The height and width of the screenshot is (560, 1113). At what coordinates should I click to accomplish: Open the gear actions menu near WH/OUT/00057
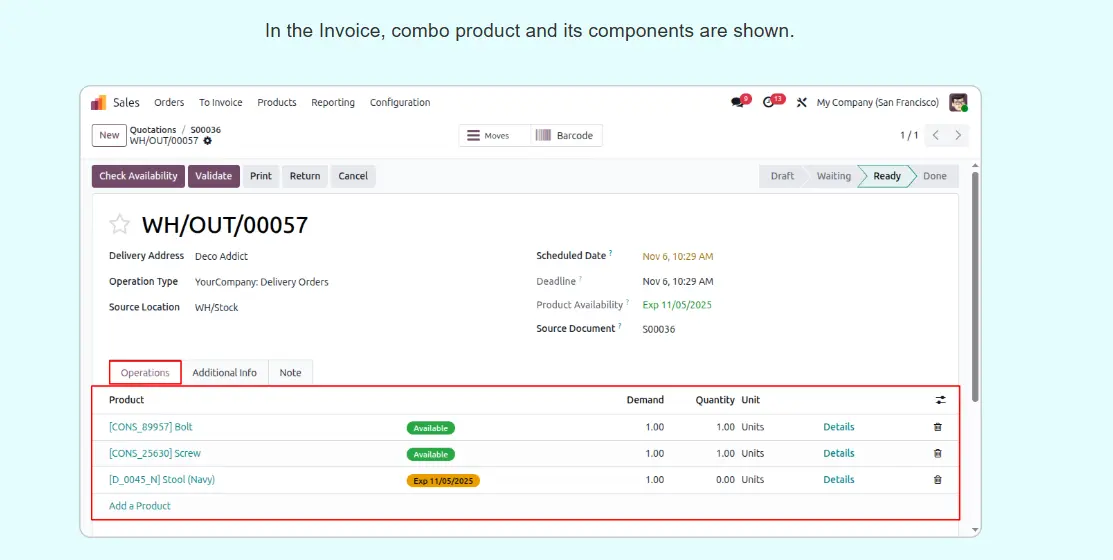pos(208,141)
